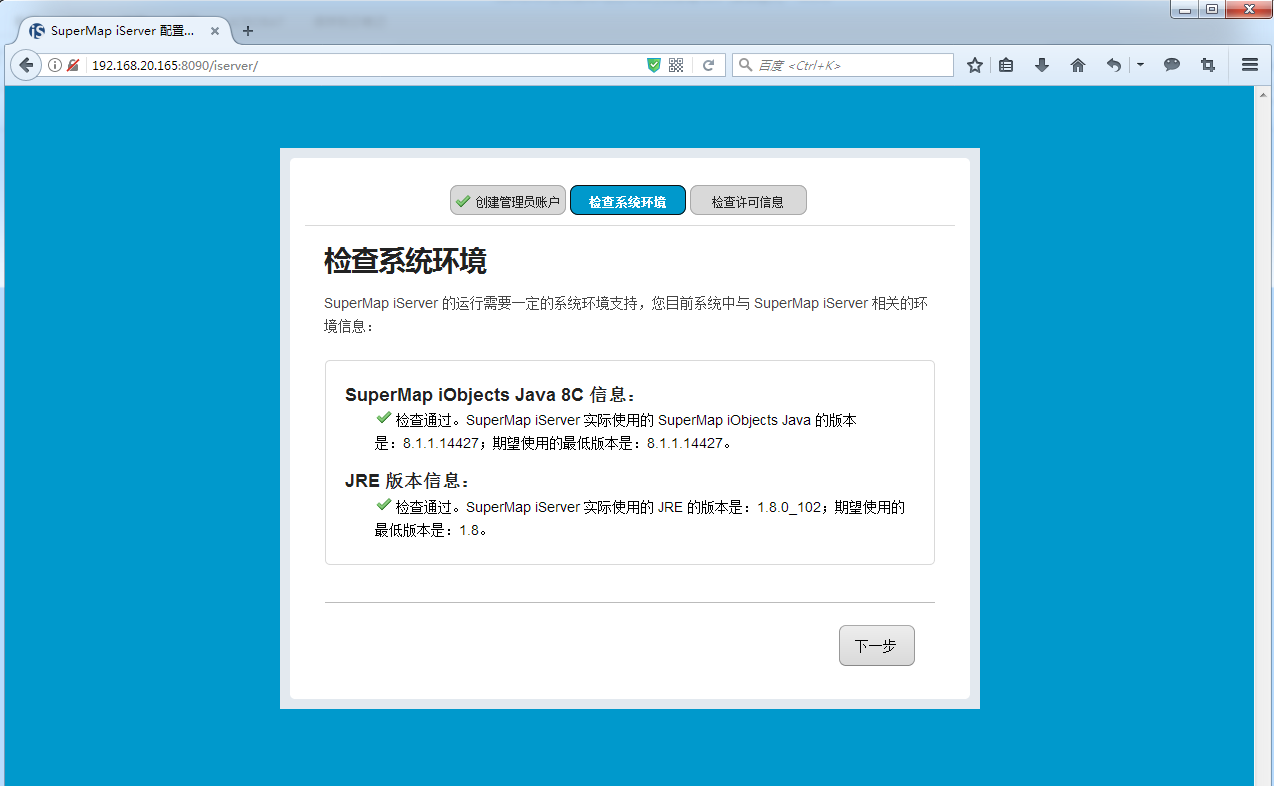The height and width of the screenshot is (786, 1274).
Task: Click the screenshot crop tool icon
Action: (x=1207, y=64)
